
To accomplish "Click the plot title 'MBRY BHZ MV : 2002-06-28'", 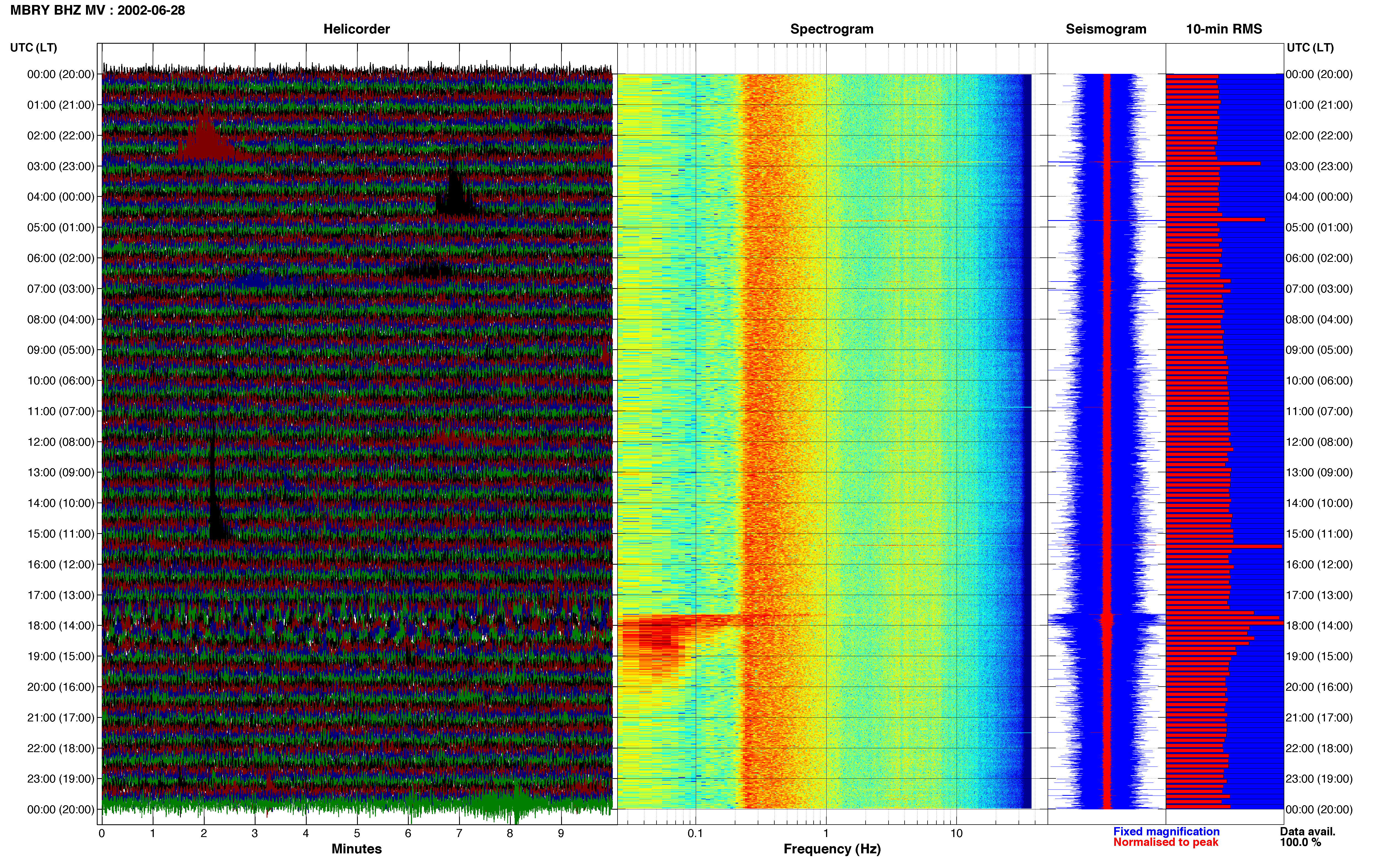I will [98, 10].
